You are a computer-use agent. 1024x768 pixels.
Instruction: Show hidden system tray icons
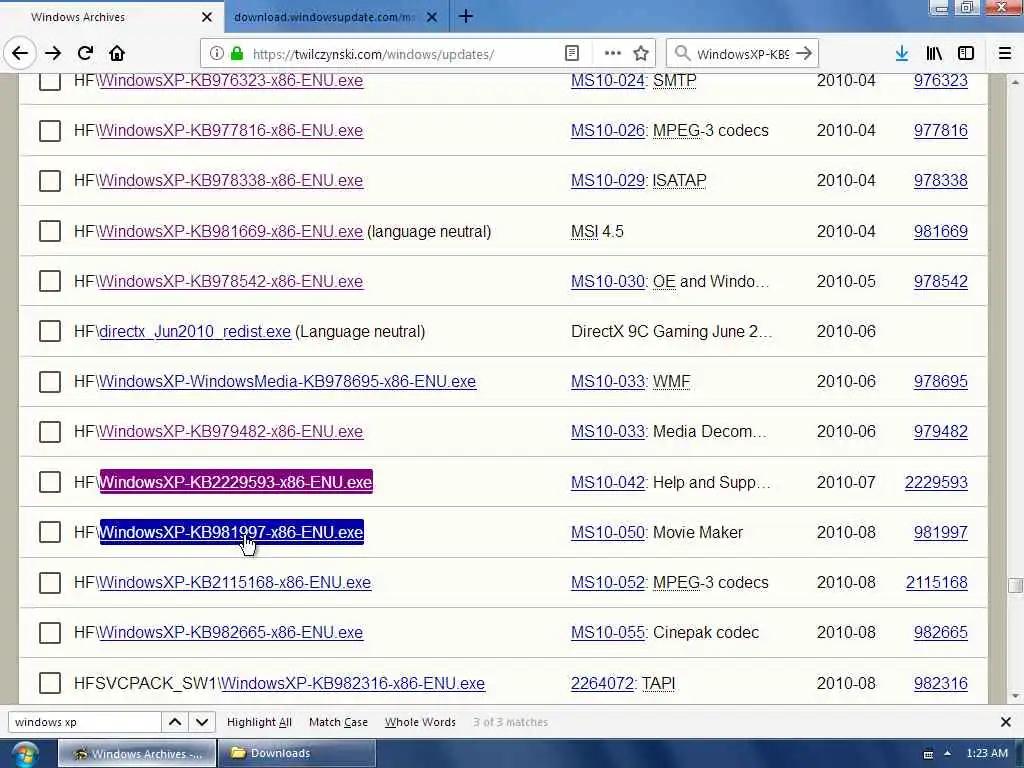pos(947,753)
